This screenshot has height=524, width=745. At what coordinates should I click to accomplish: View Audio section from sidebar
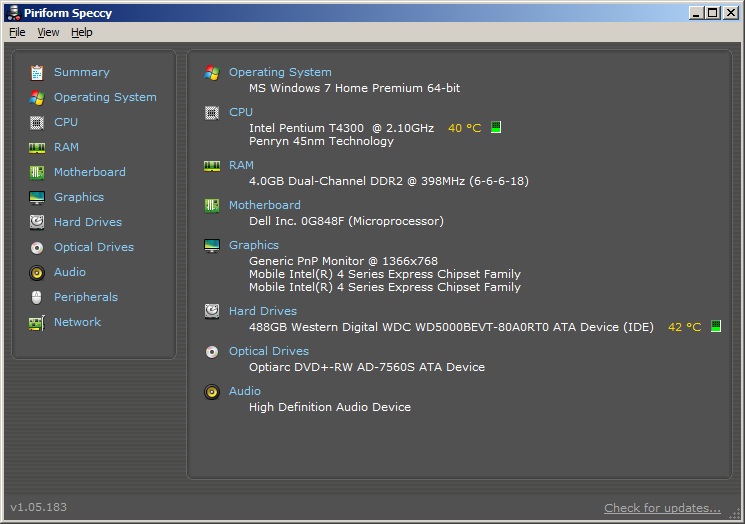coord(70,272)
